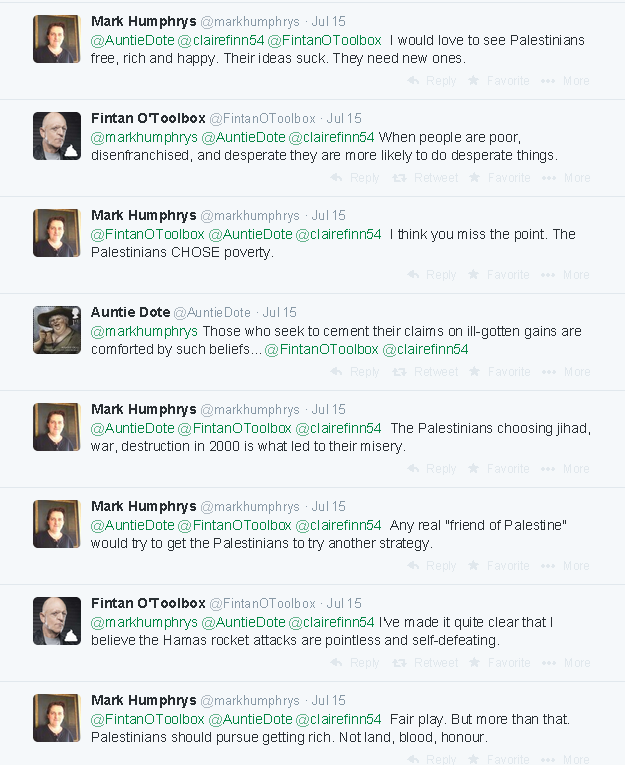
Task: Reply to the "Their ideas suck" tweet
Action: point(432,81)
